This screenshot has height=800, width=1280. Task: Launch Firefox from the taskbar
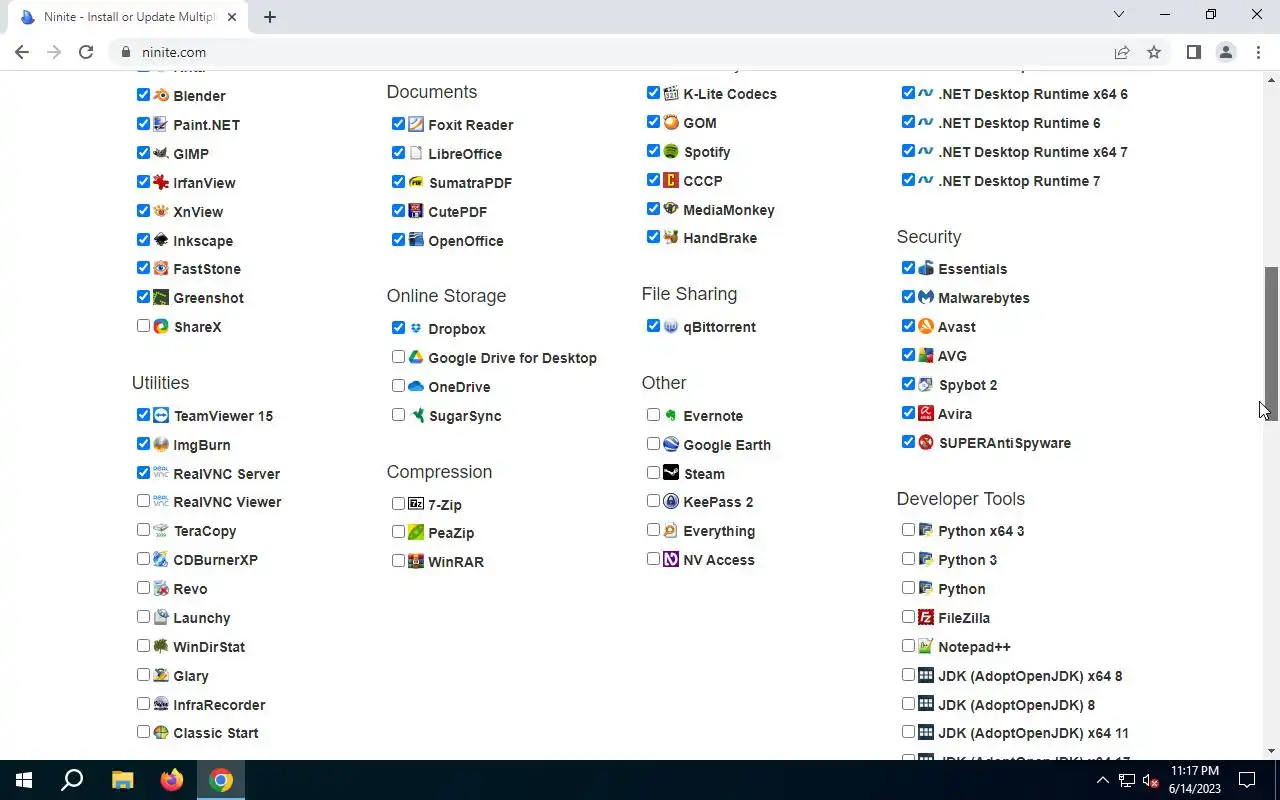coord(172,780)
